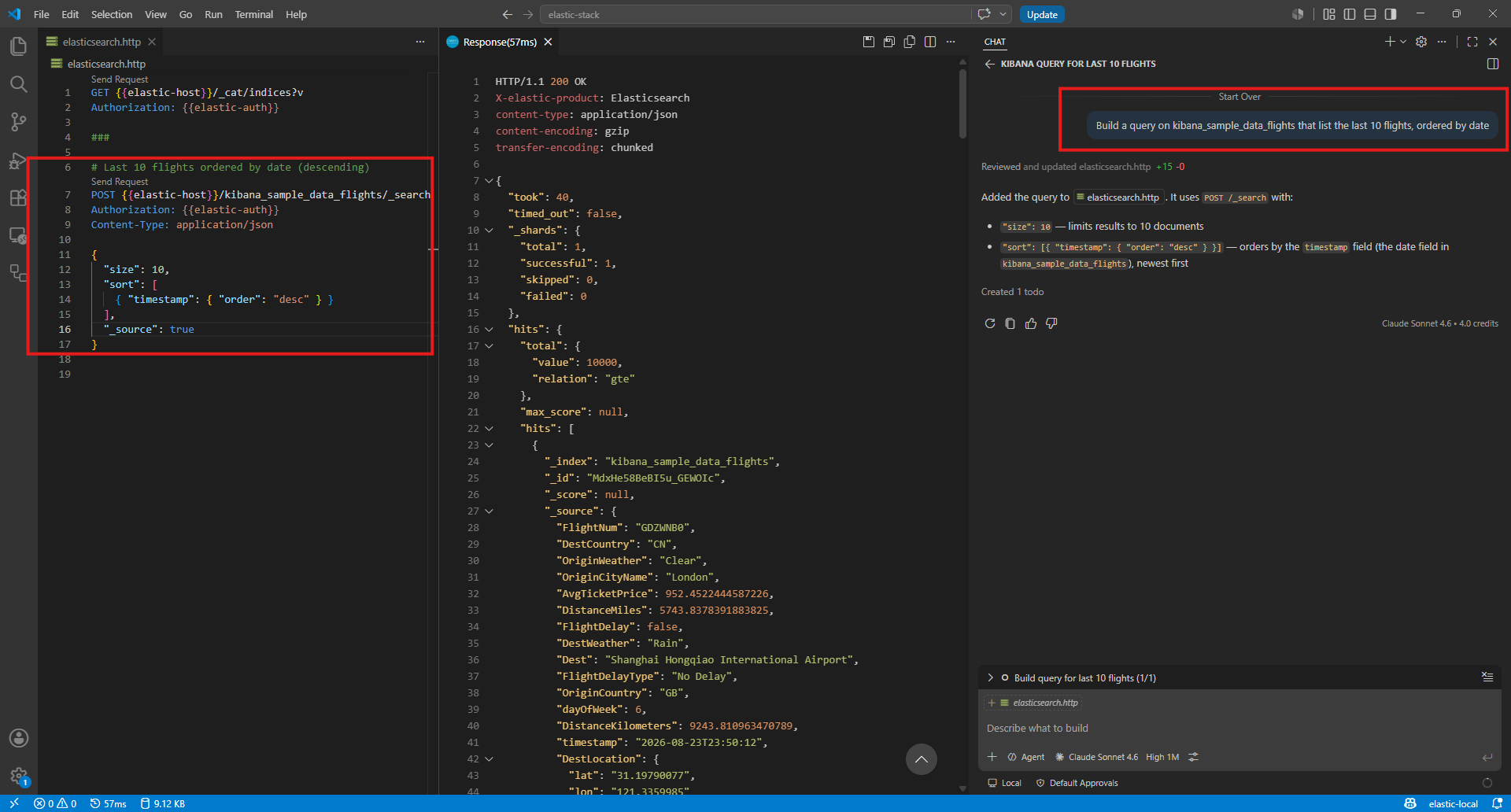This screenshot has width=1511, height=812.
Task: Open the Selection menu
Action: click(112, 14)
